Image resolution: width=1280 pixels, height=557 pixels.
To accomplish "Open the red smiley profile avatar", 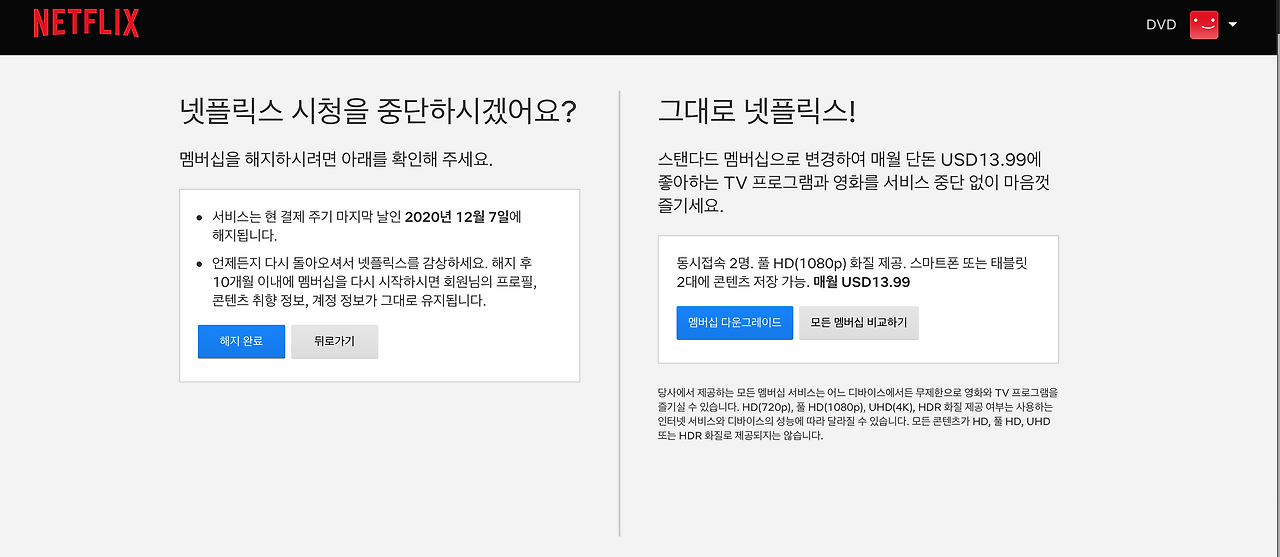I will coord(1204,25).
